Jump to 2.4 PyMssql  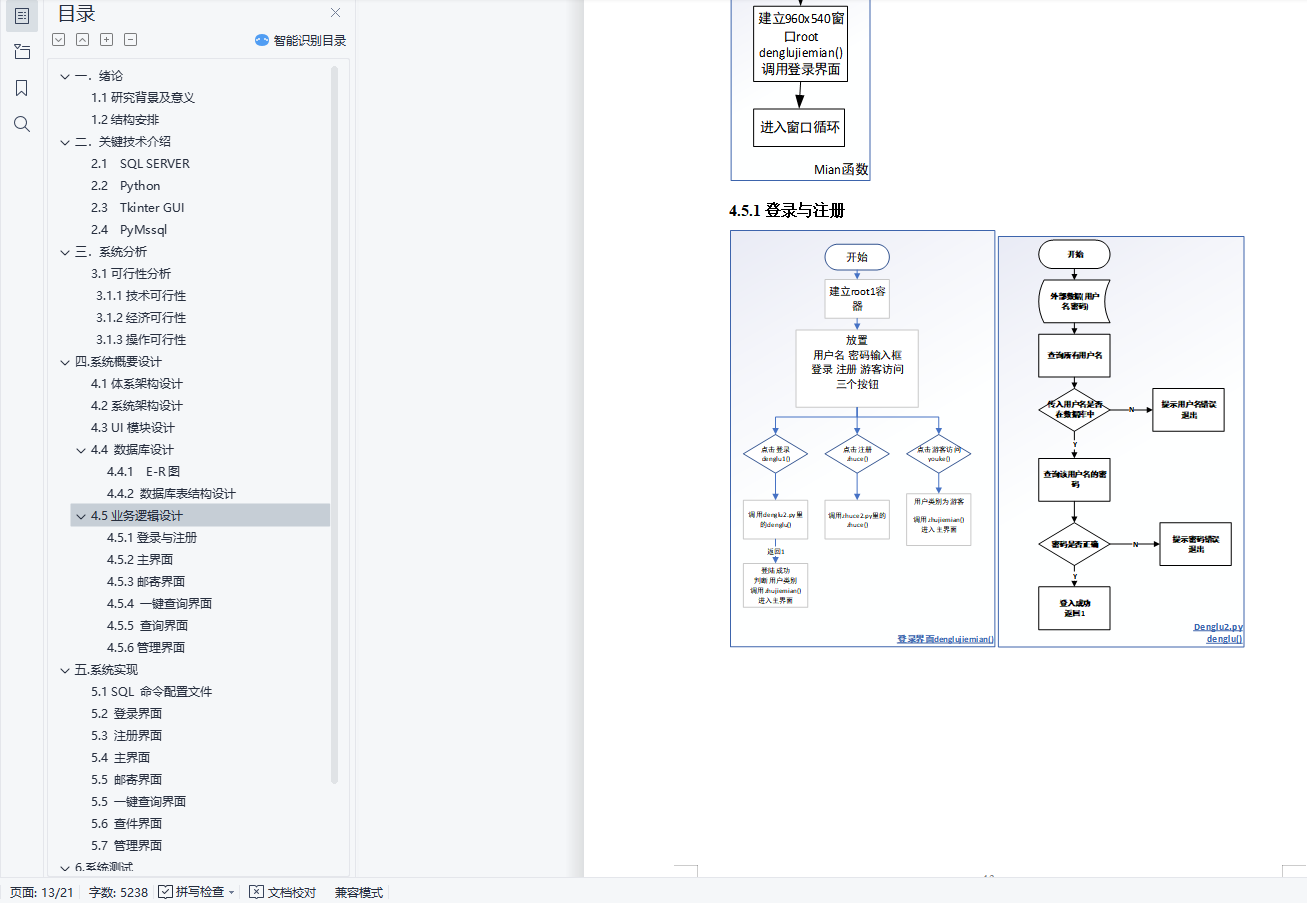(x=129, y=230)
